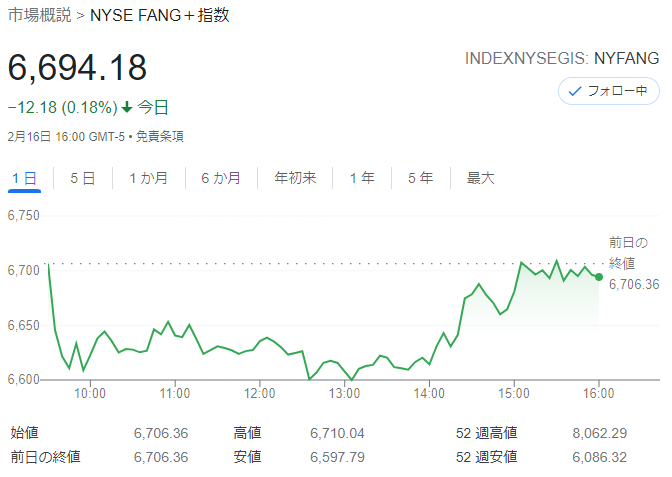
Task: Select the 1日 chart range tab
Action: [24, 178]
